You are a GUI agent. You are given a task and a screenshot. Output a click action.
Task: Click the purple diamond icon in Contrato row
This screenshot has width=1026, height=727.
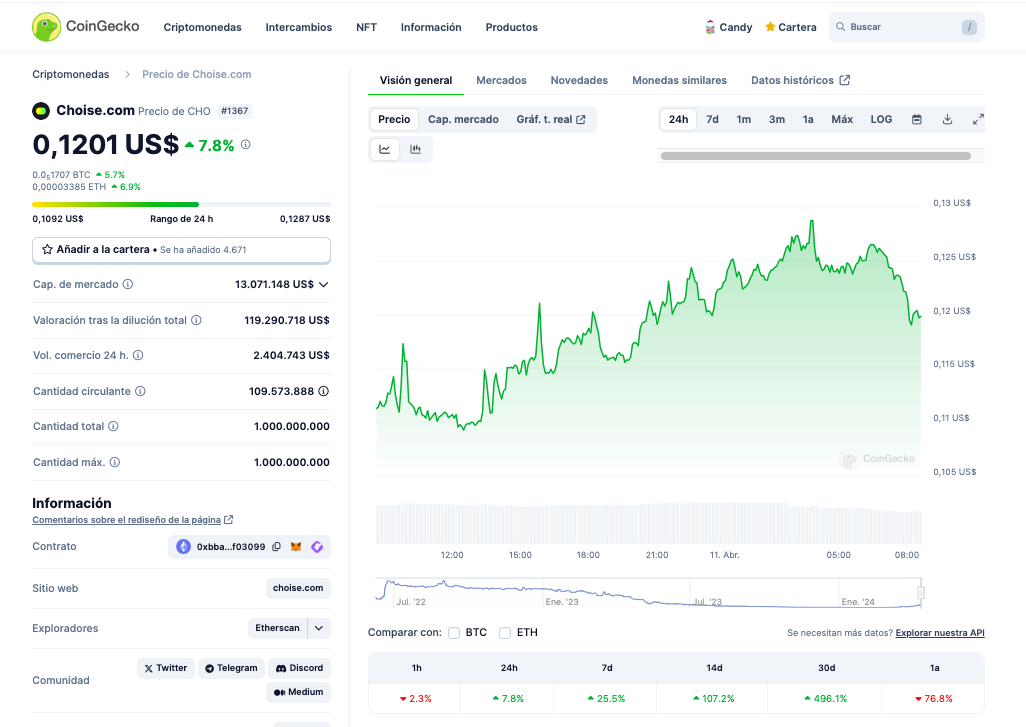point(317,546)
